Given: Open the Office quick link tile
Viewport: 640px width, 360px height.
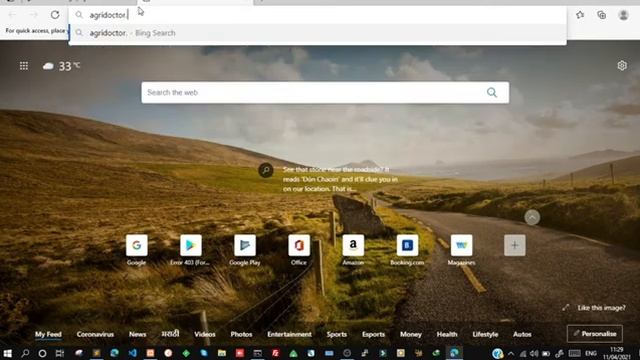Looking at the screenshot, I should click(299, 250).
